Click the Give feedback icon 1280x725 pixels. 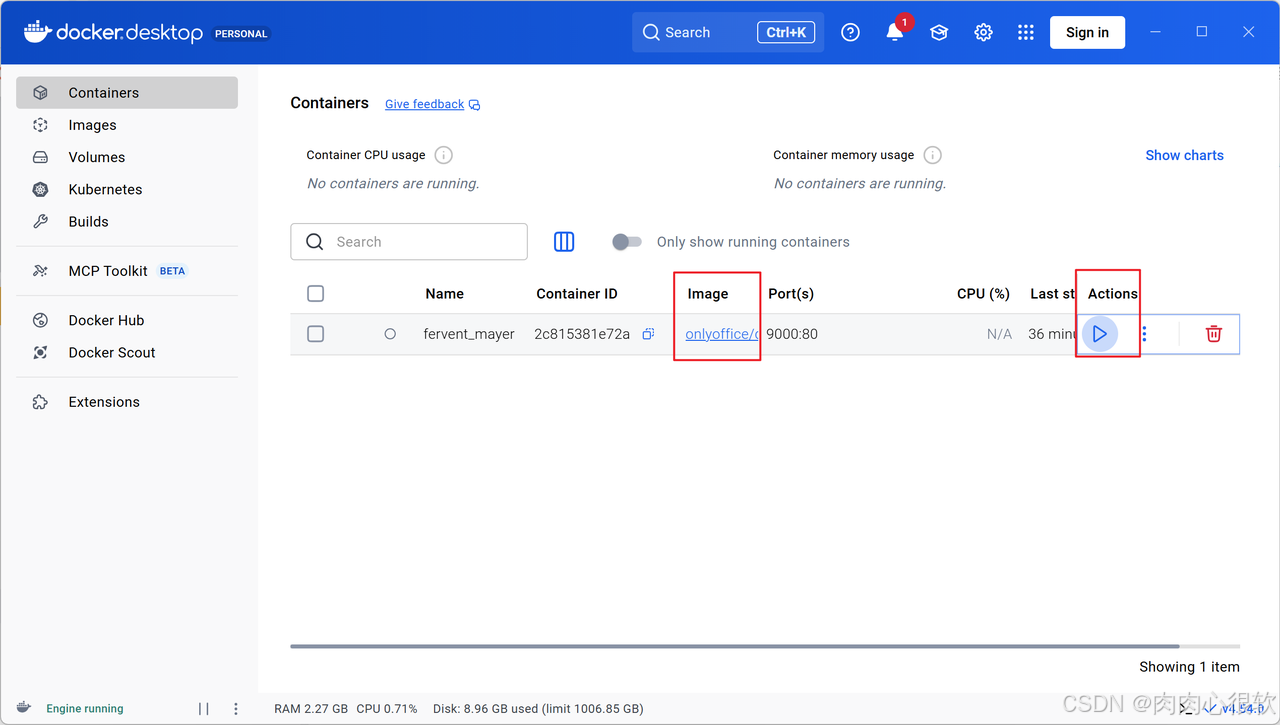tap(475, 105)
